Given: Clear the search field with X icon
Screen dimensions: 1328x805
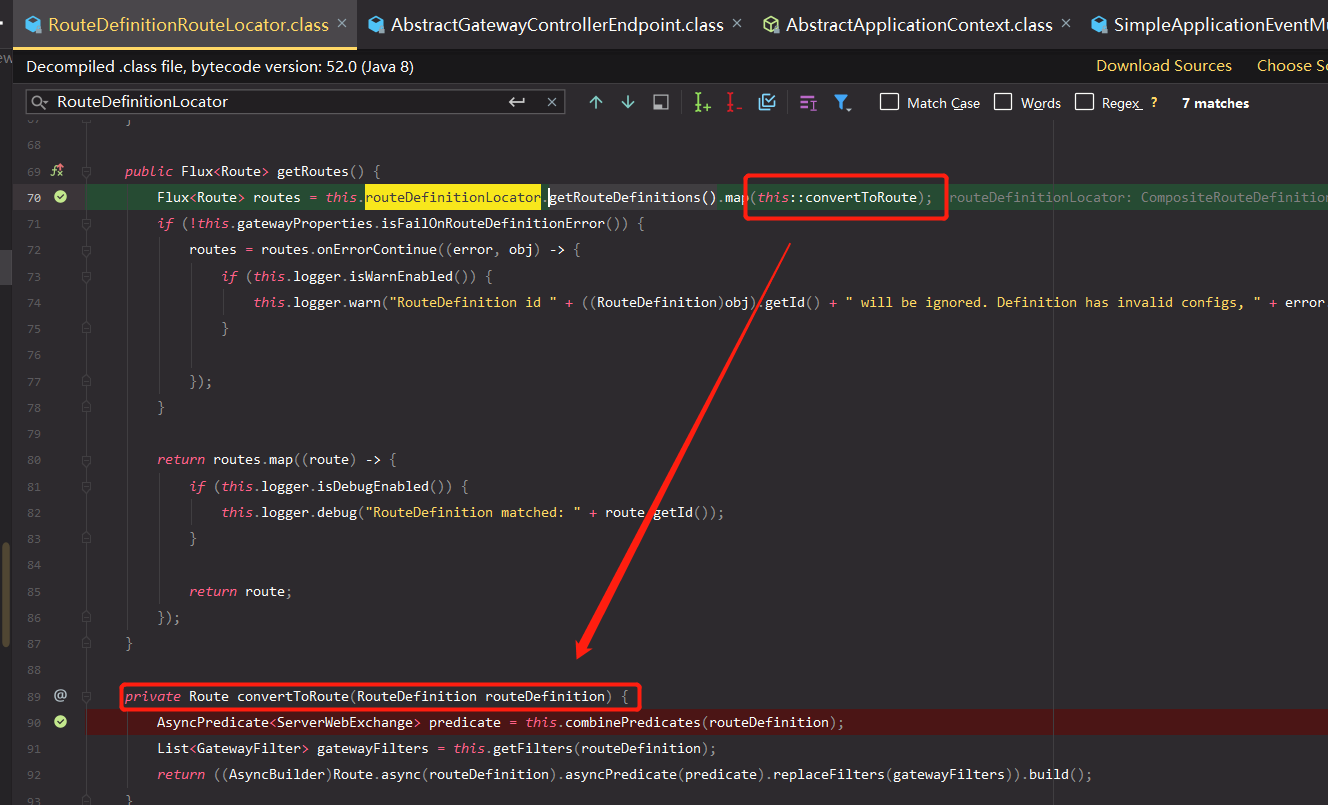Looking at the screenshot, I should click(x=551, y=102).
